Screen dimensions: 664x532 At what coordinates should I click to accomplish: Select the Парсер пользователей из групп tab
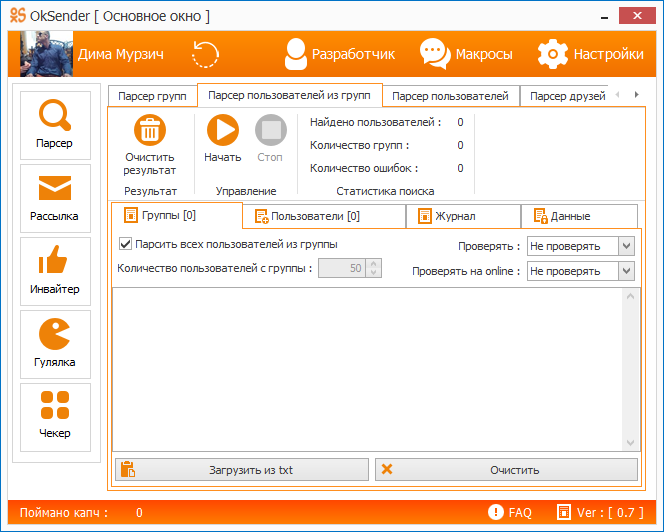[x=290, y=95]
